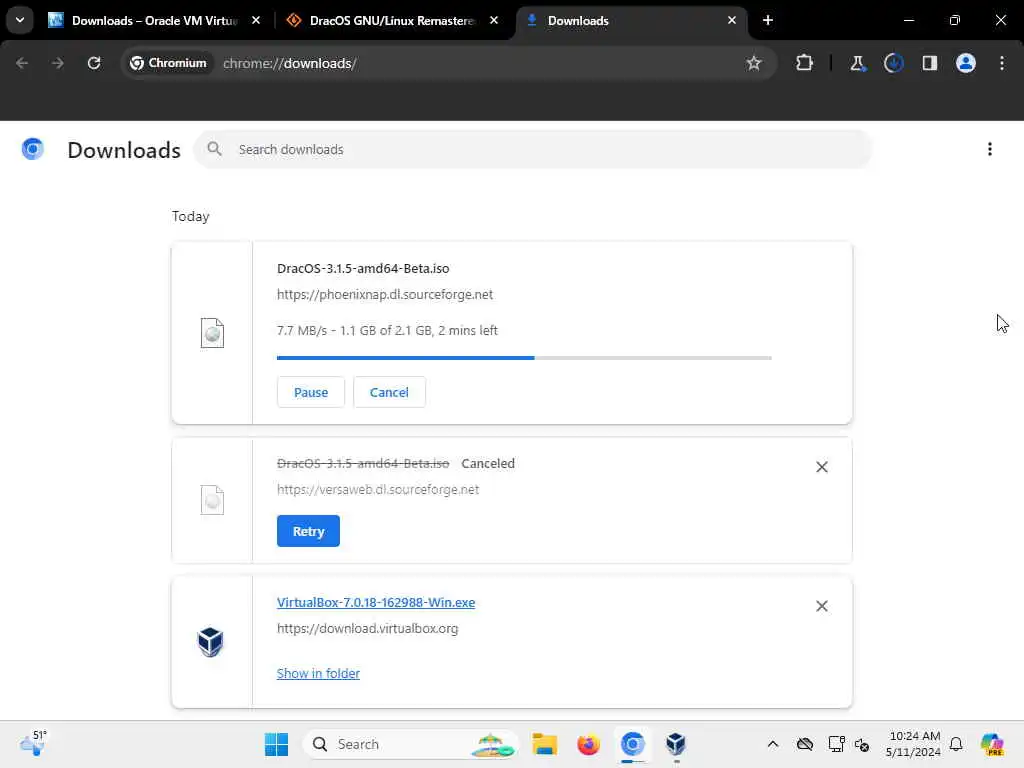Remove canceled DracOS entry from list

[822, 467]
